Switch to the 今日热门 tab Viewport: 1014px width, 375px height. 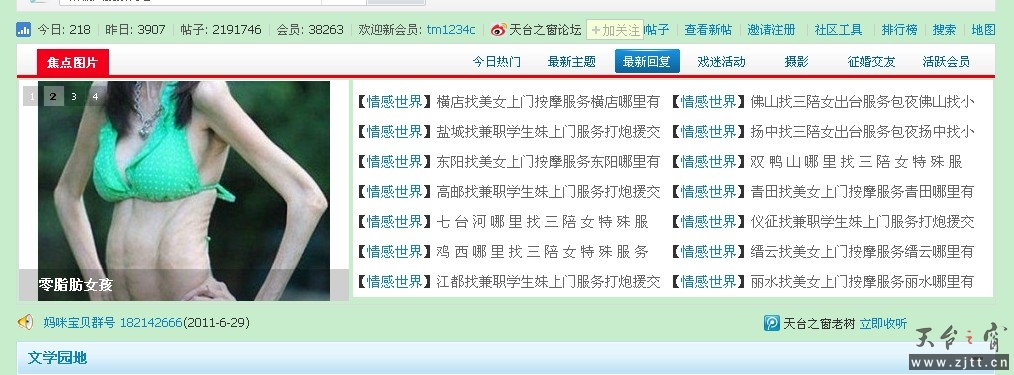pyautogui.click(x=497, y=61)
